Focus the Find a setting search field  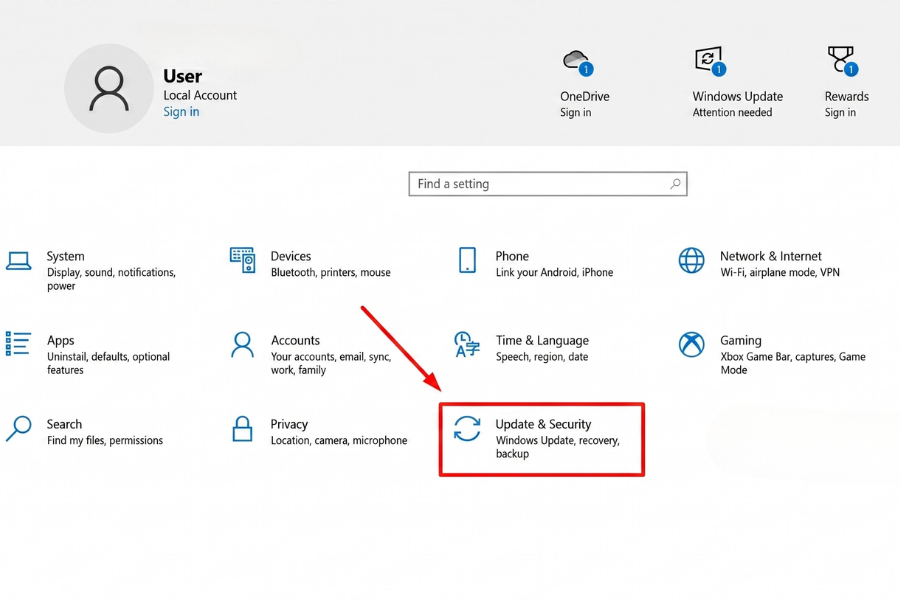tap(548, 184)
